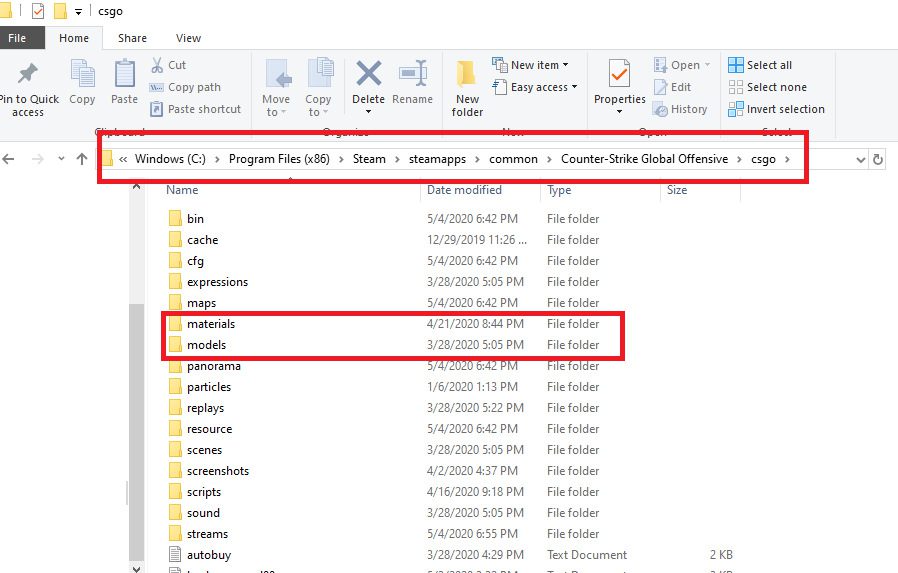Click navigation pane scroll down arrow
Image resolution: width=898 pixels, height=573 pixels.
(x=136, y=568)
